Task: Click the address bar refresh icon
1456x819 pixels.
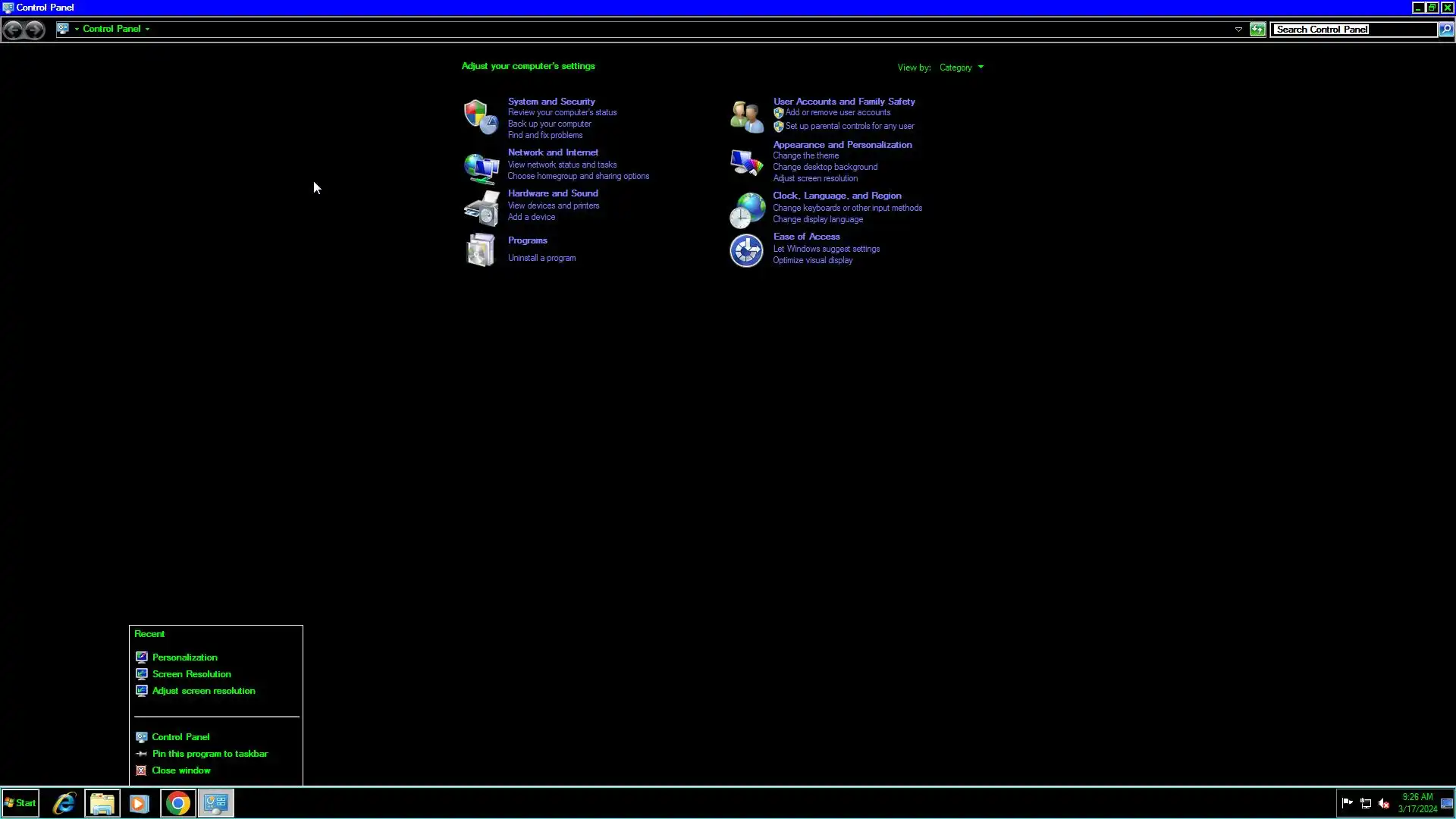Action: pos(1257,30)
